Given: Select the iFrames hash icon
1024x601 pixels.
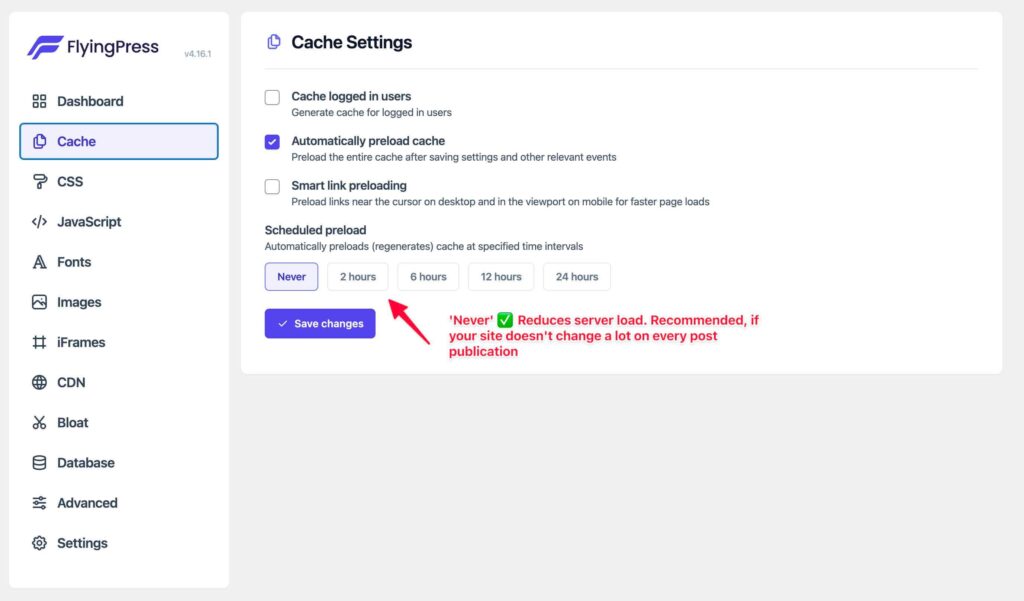Looking at the screenshot, I should 40,342.
